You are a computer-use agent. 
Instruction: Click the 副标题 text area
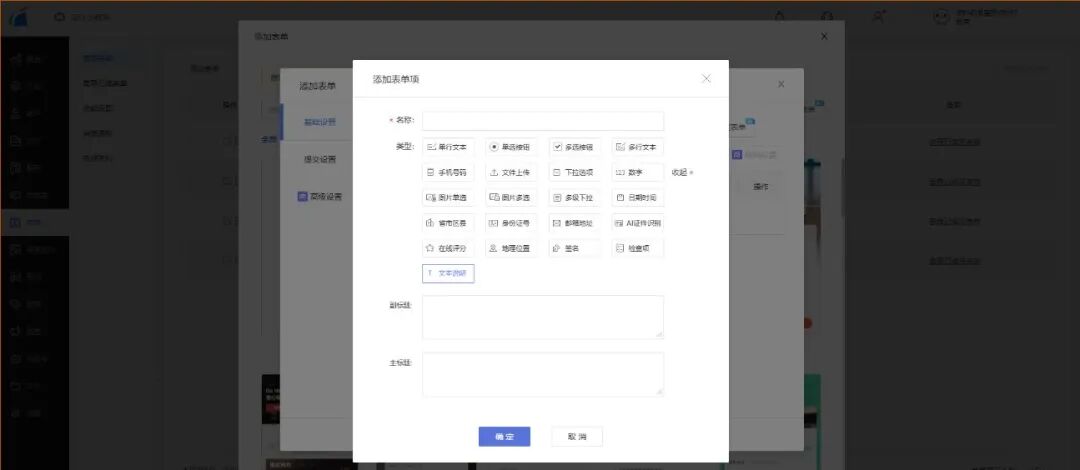[x=543, y=317]
